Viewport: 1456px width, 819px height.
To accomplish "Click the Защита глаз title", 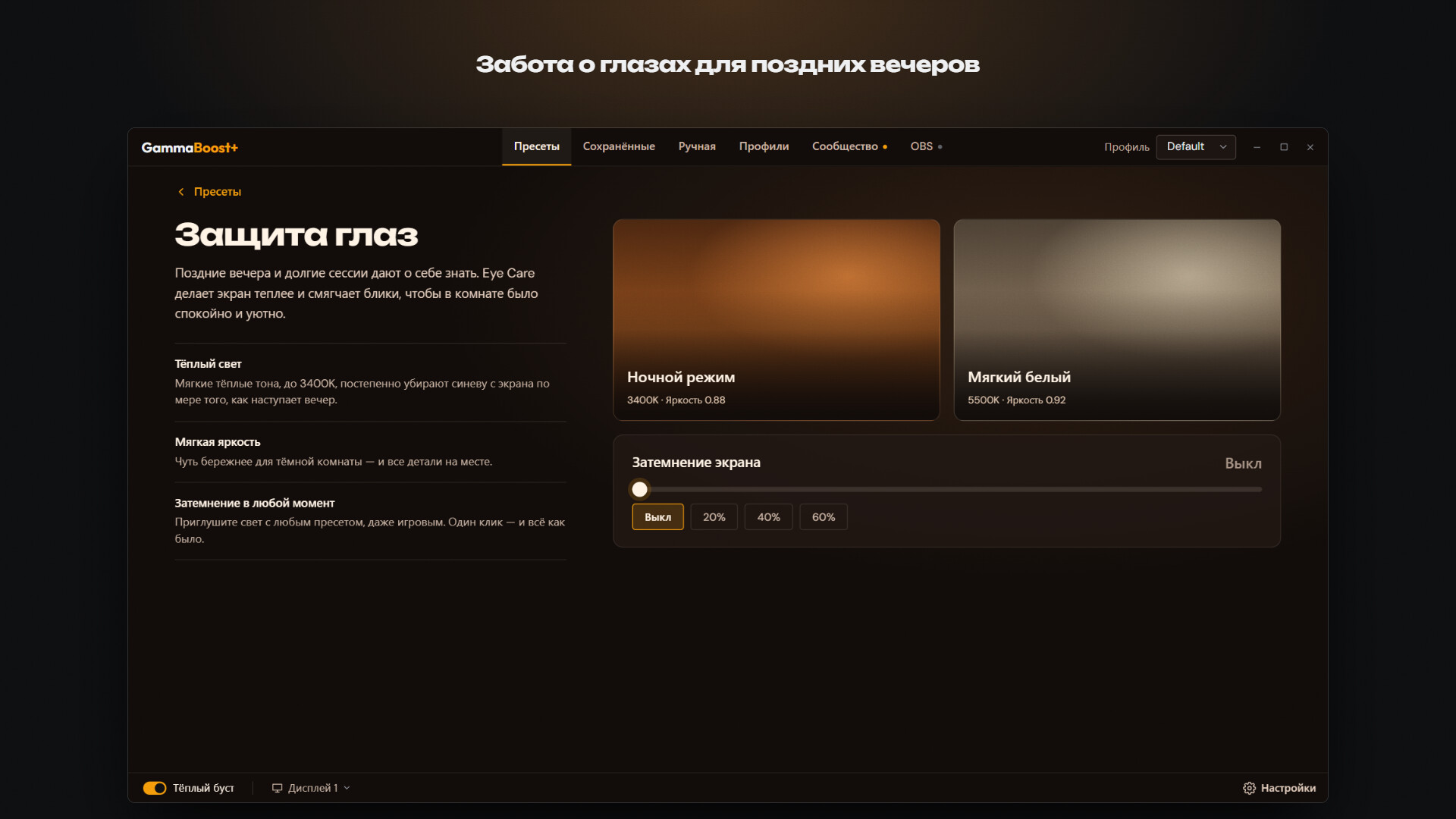I will 297,235.
